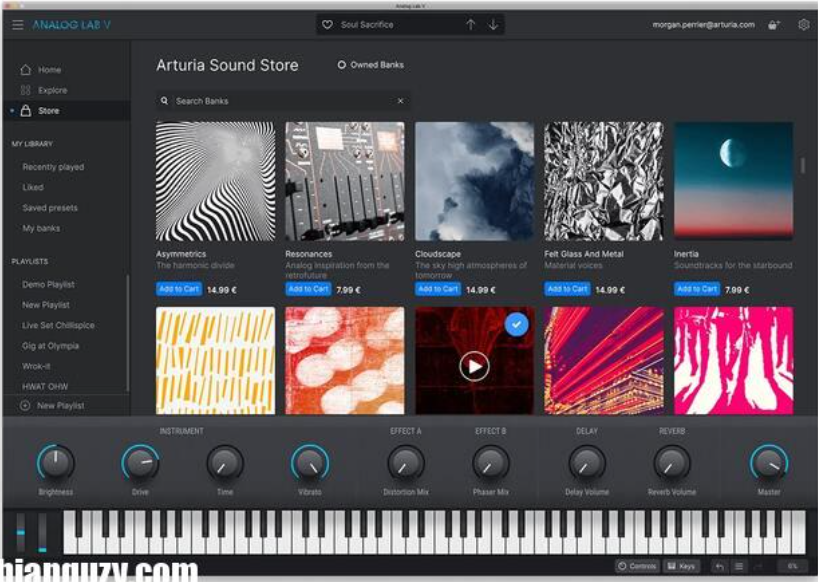
Task: Click the Brightness knob
Action: 56,463
